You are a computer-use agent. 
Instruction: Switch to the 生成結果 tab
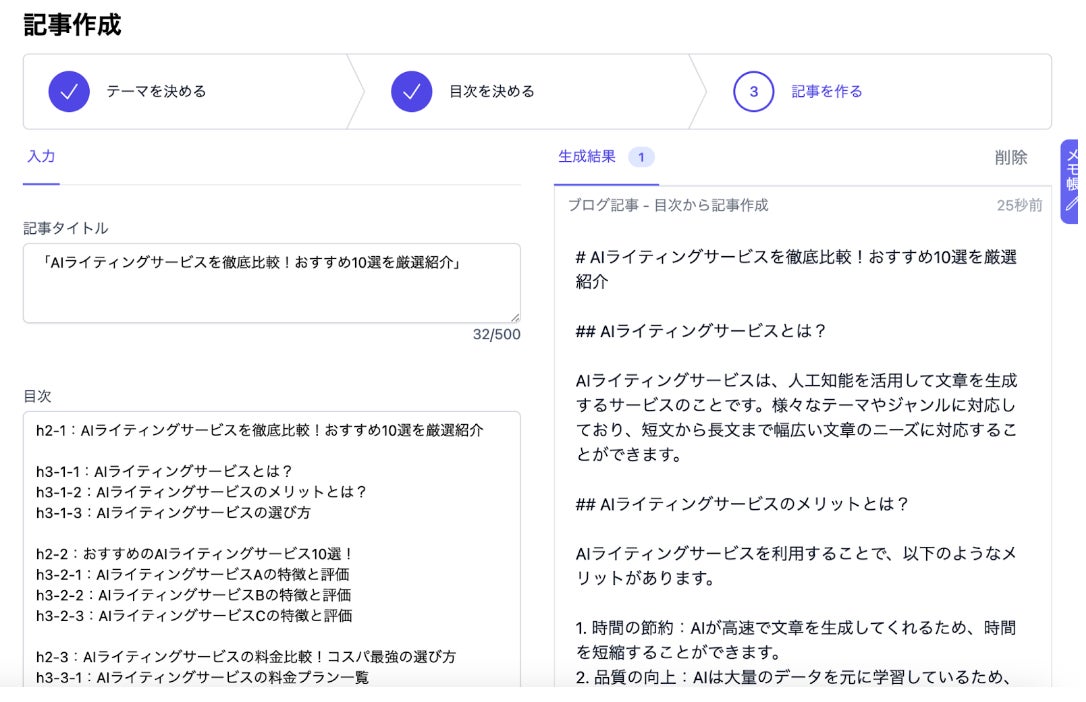(587, 156)
